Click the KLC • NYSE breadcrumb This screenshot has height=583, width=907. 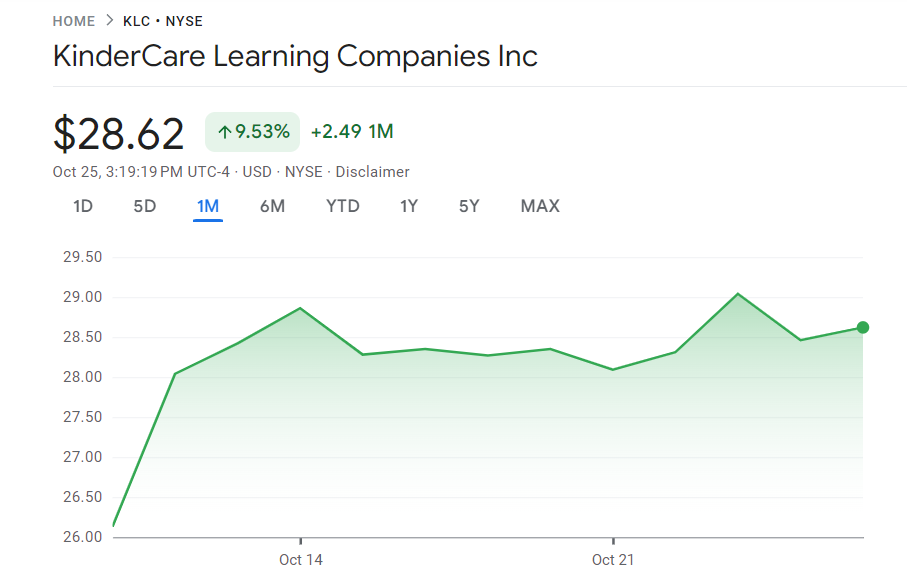tap(162, 21)
